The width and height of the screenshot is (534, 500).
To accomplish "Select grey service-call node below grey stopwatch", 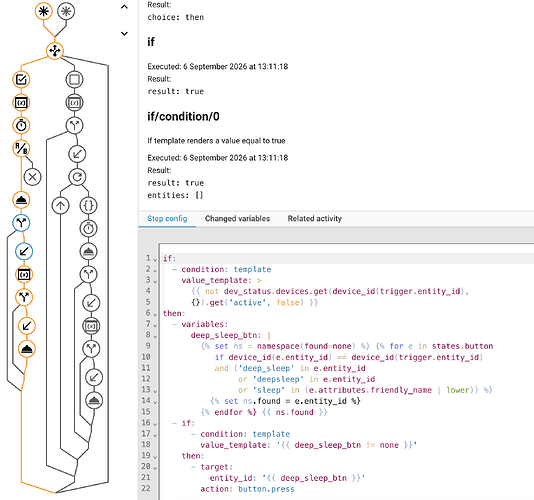I will click(89, 251).
